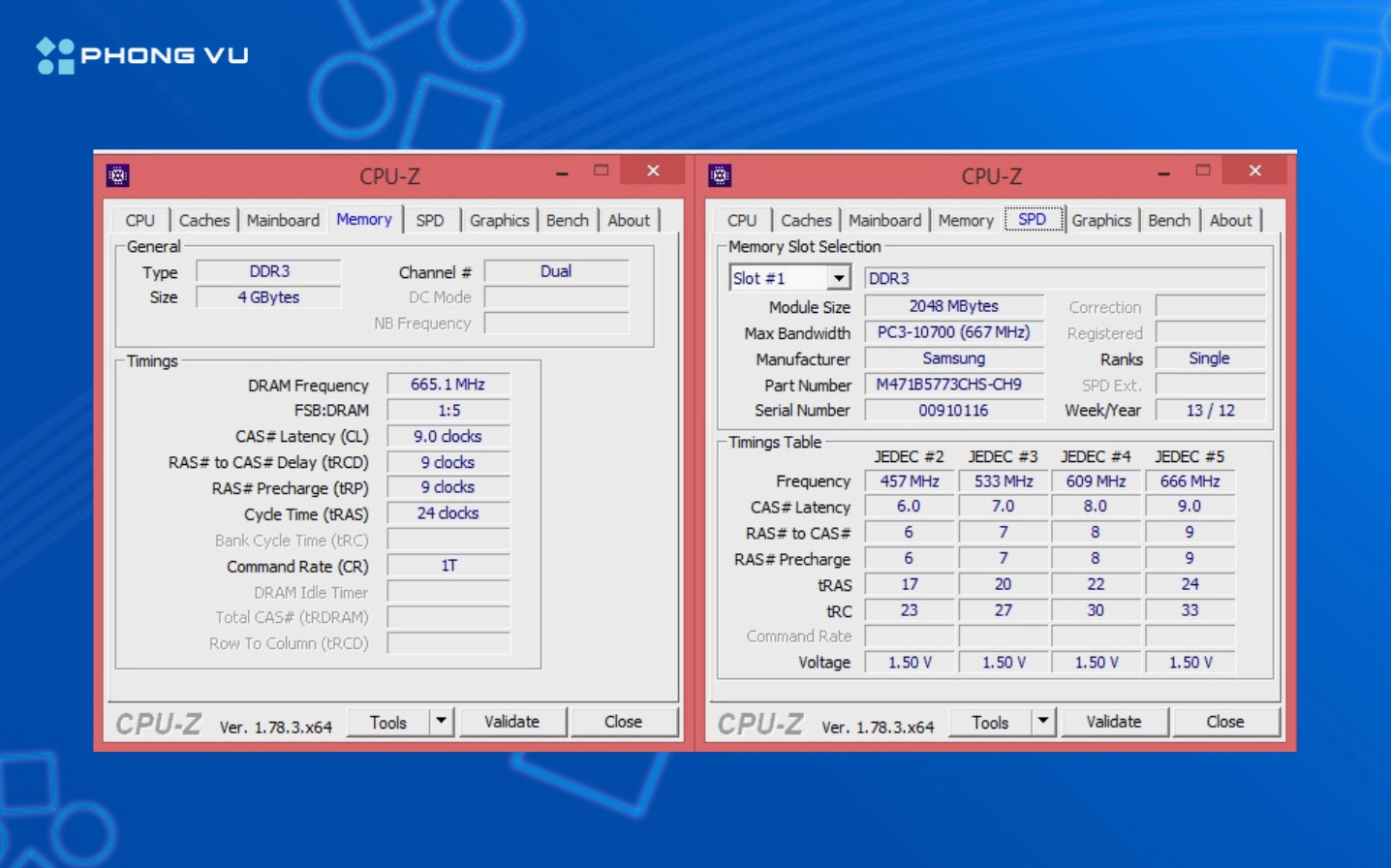The width and height of the screenshot is (1391, 868).
Task: Click the CPU-Z app icon in right window
Action: coord(720,175)
